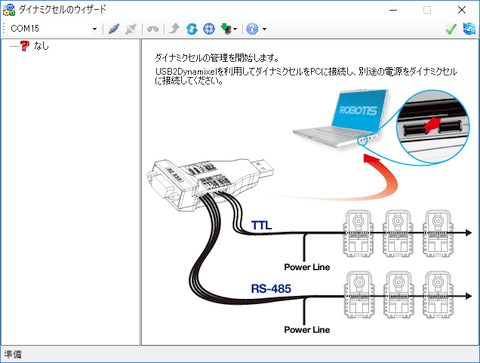480x363 pixels.
Task: Click the binoculars search icon
Action: tap(153, 29)
